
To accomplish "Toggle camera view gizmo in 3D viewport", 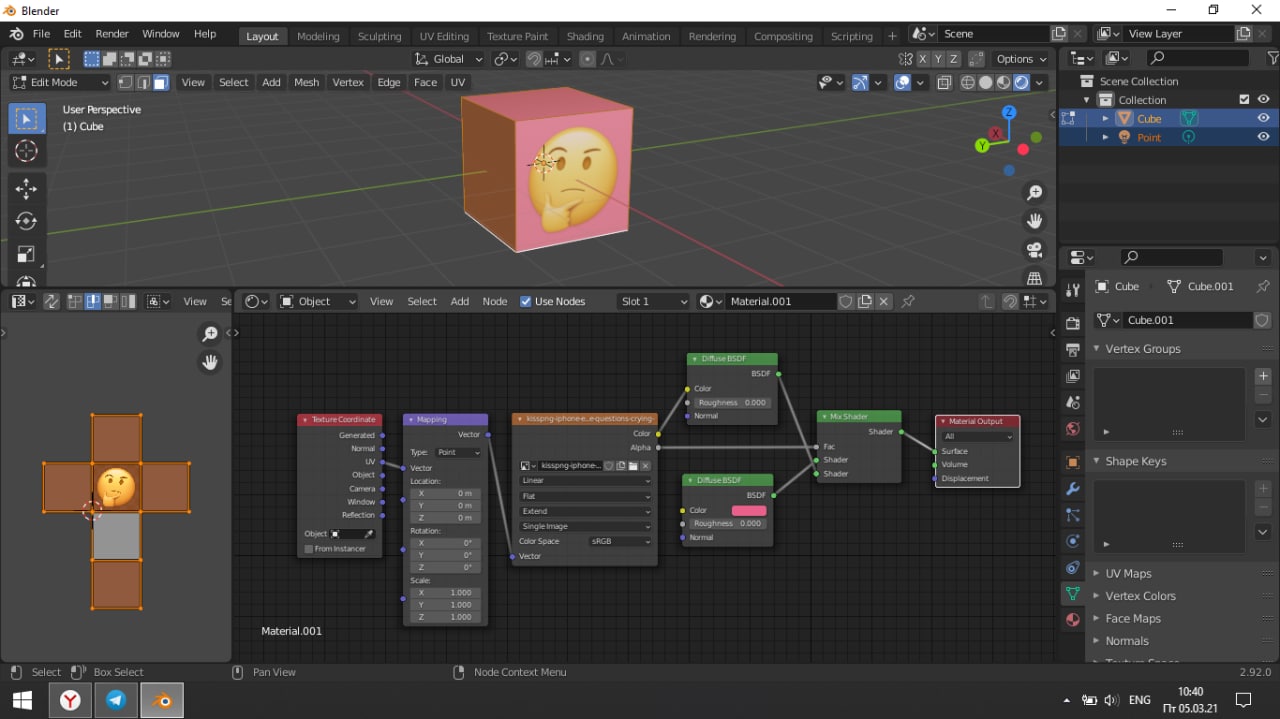I will click(x=1035, y=249).
